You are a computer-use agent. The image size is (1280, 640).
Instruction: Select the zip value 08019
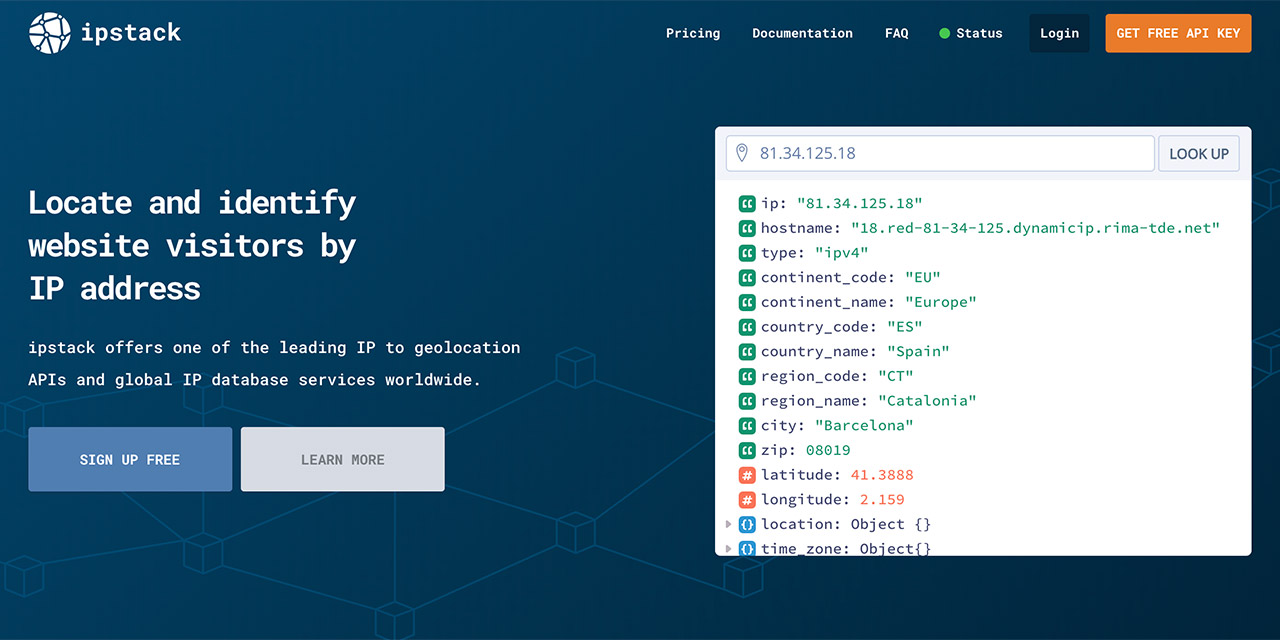(x=828, y=450)
